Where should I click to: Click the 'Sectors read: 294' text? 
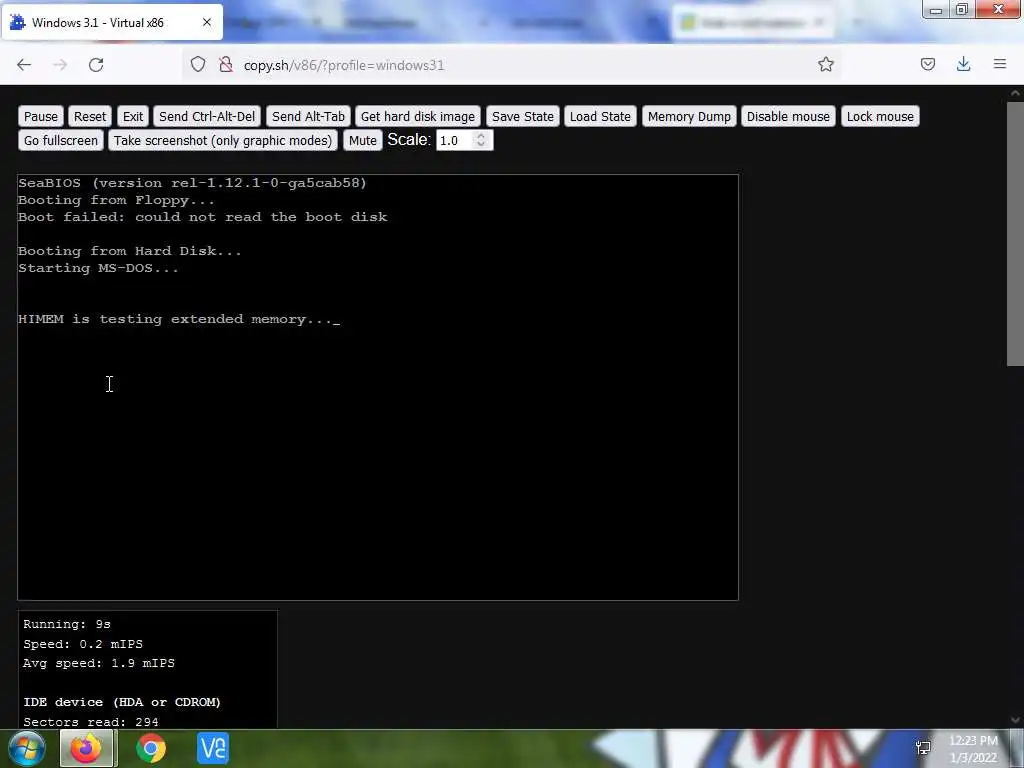[x=91, y=722]
